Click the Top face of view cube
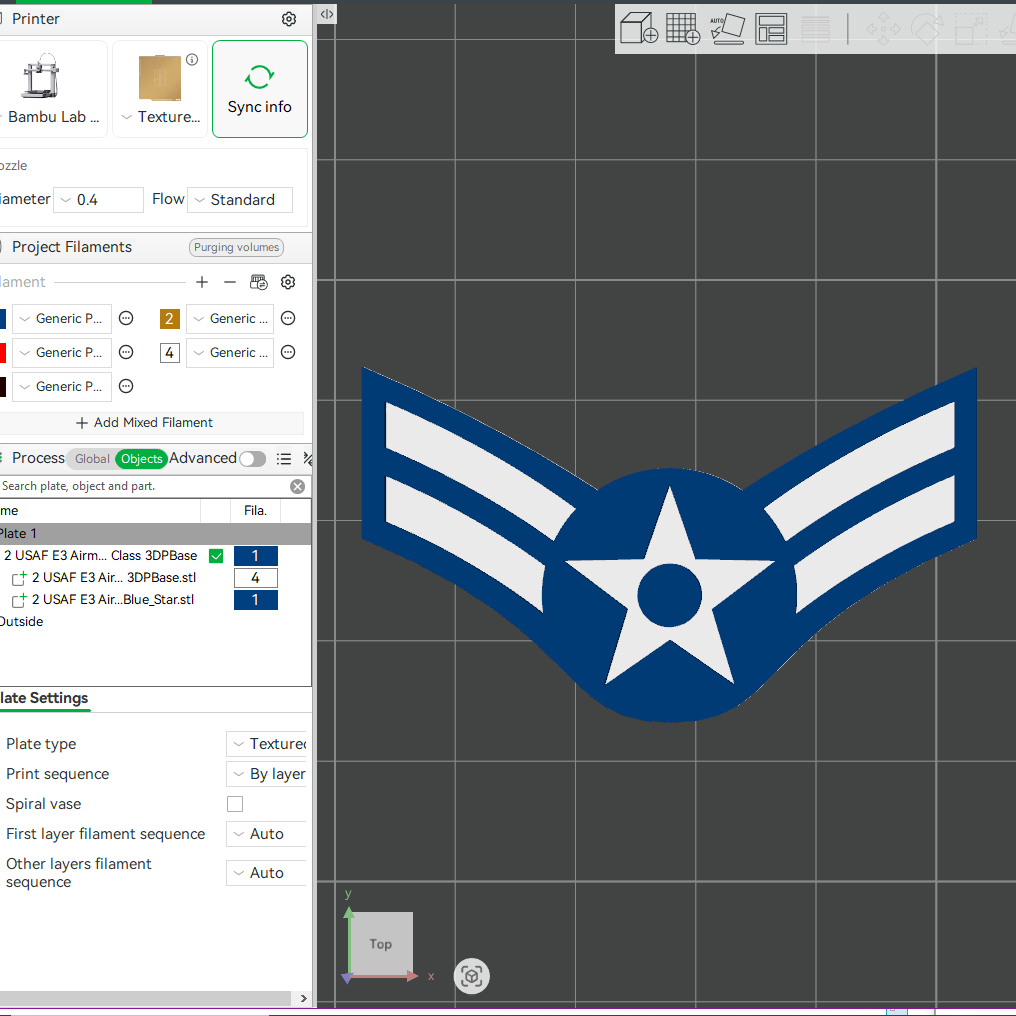This screenshot has height=1016, width=1016. (381, 943)
